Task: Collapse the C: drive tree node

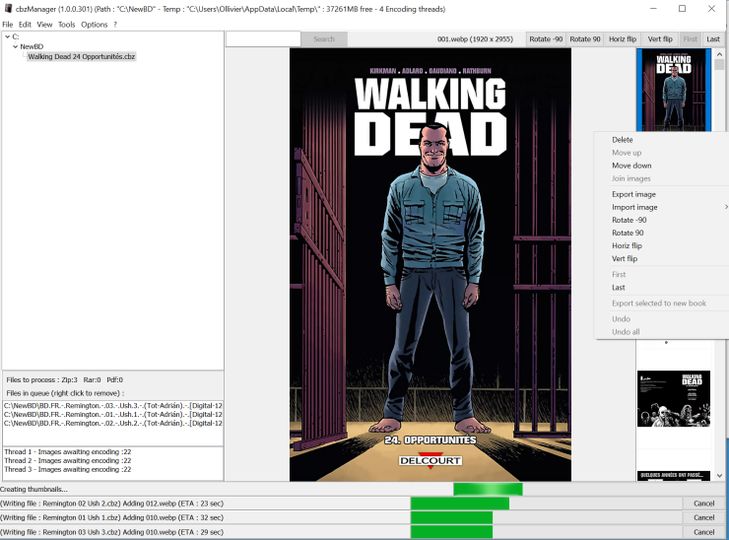Action: 7,37
